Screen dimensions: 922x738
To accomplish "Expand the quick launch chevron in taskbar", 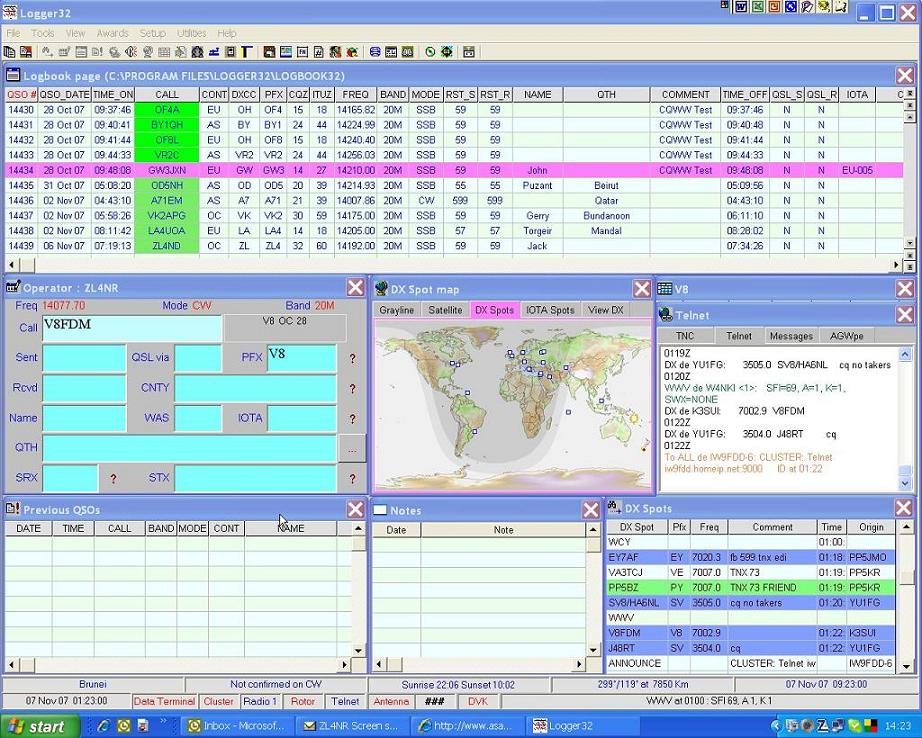I will click(x=163, y=721).
